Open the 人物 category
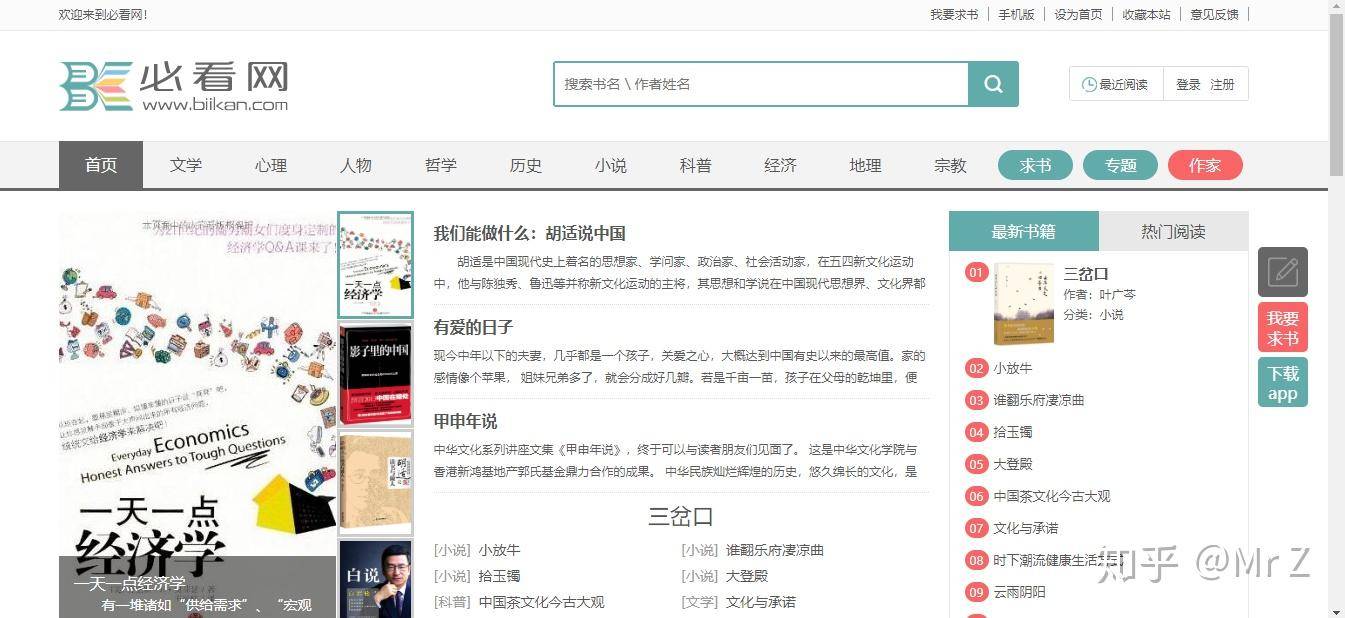 [356, 165]
